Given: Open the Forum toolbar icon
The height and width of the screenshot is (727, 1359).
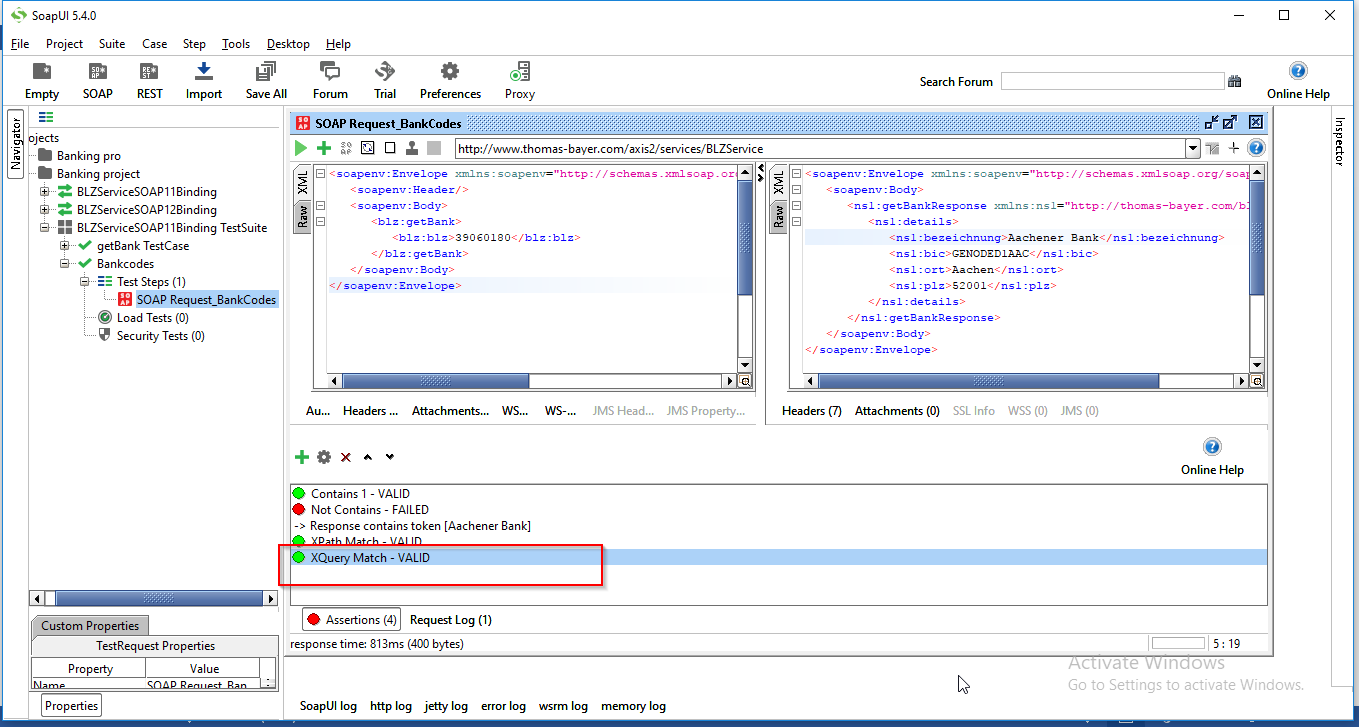Looking at the screenshot, I should [330, 80].
